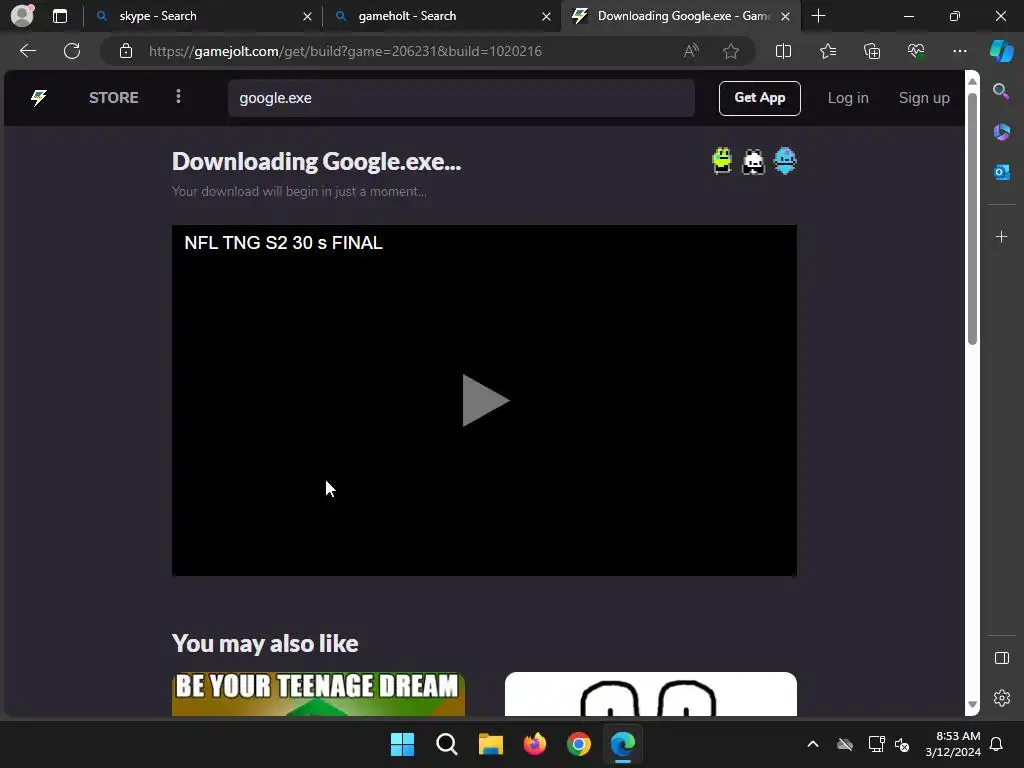The width and height of the screenshot is (1024, 768).
Task: Click the Sign up link
Action: pos(924,98)
